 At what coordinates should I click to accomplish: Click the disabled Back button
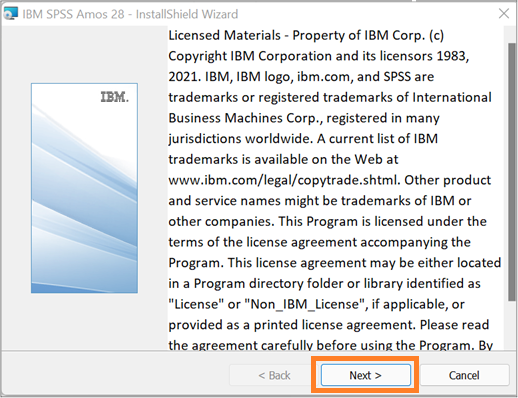click(274, 375)
